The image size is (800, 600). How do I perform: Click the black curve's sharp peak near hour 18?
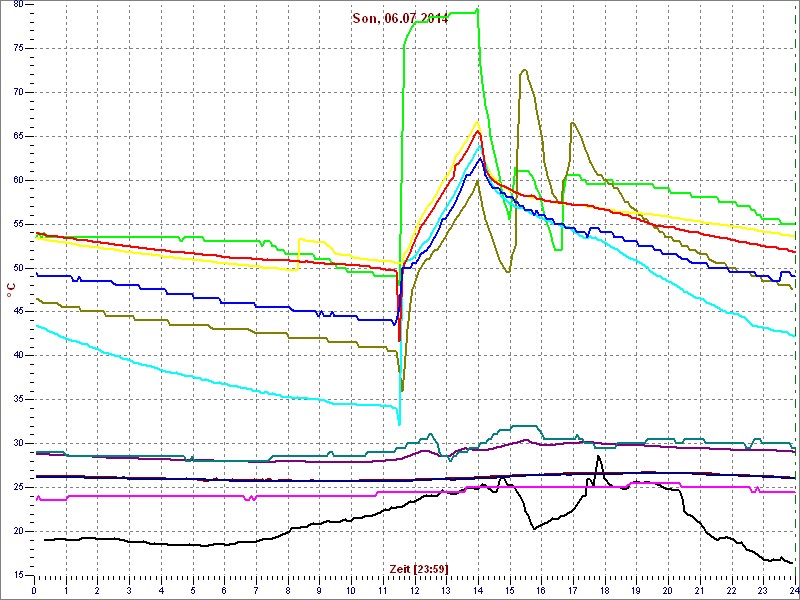(598, 456)
